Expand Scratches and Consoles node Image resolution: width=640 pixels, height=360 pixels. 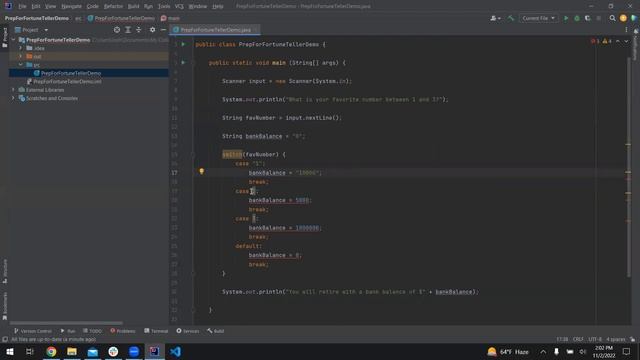tap(13, 98)
